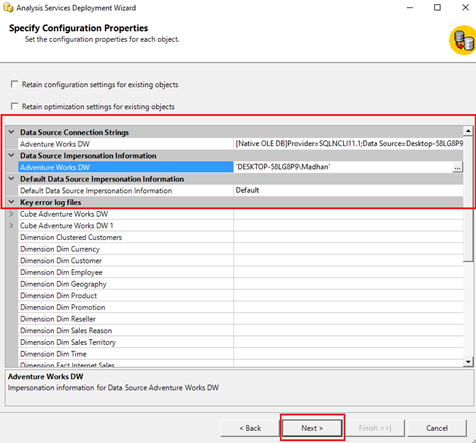Select the Default impersonation value cell
Image resolution: width=476 pixels, height=443 pixels.
(348, 190)
